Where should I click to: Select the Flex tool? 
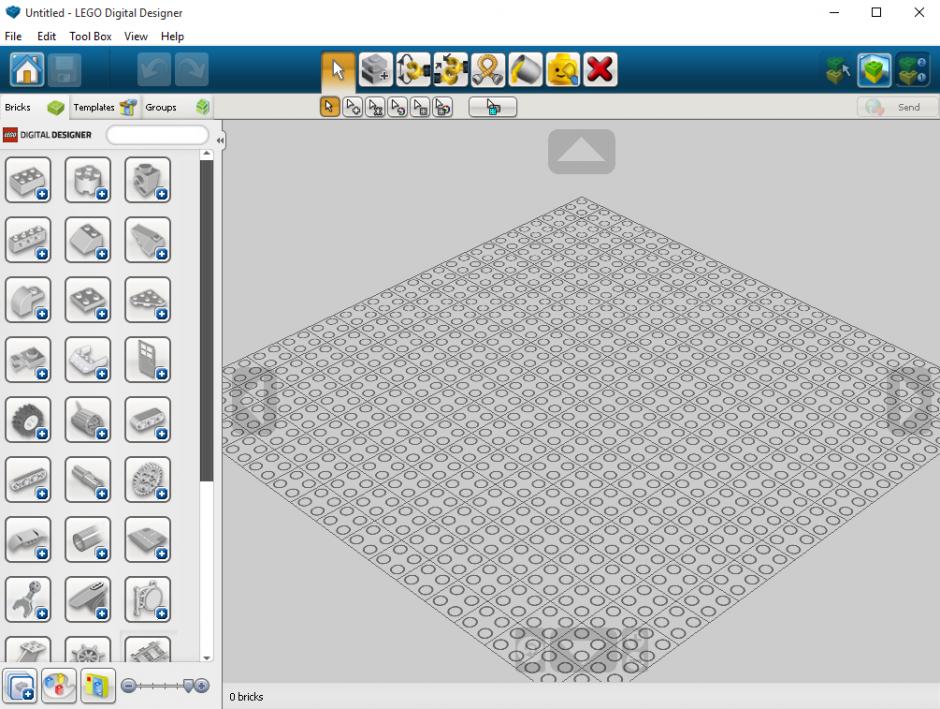[x=488, y=69]
